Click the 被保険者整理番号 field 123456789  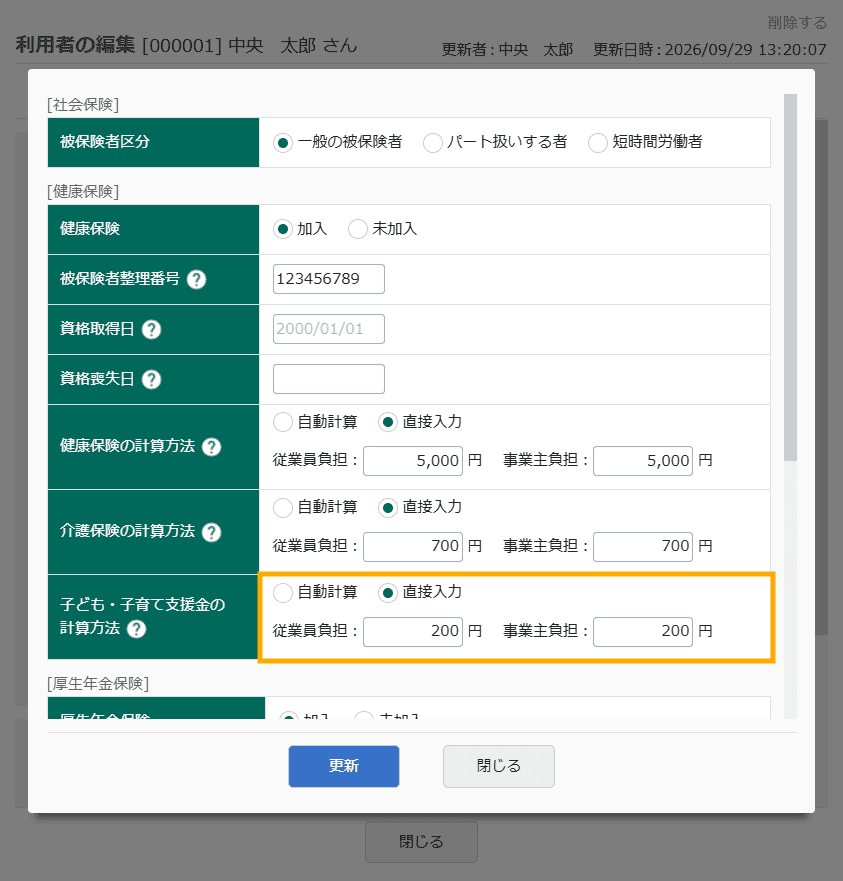pos(329,279)
